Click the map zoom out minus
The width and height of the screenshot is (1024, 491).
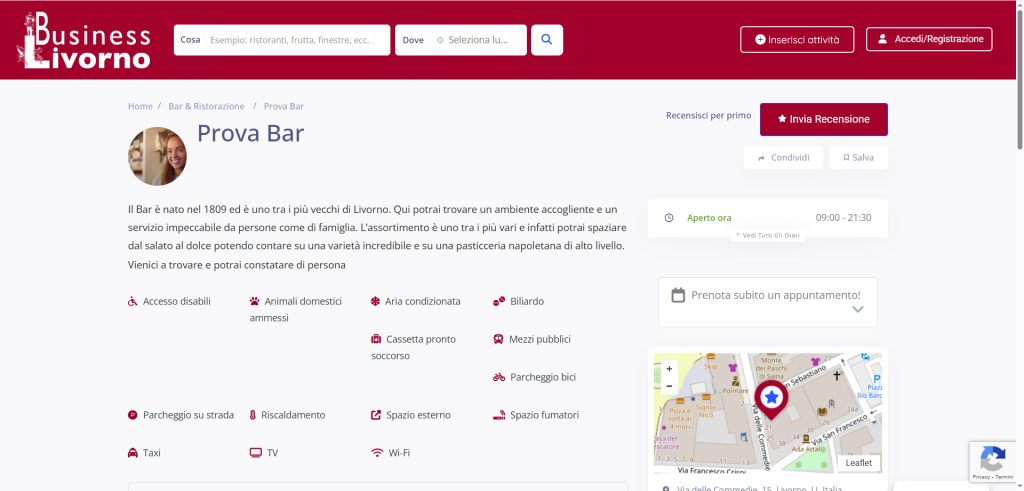coord(669,385)
